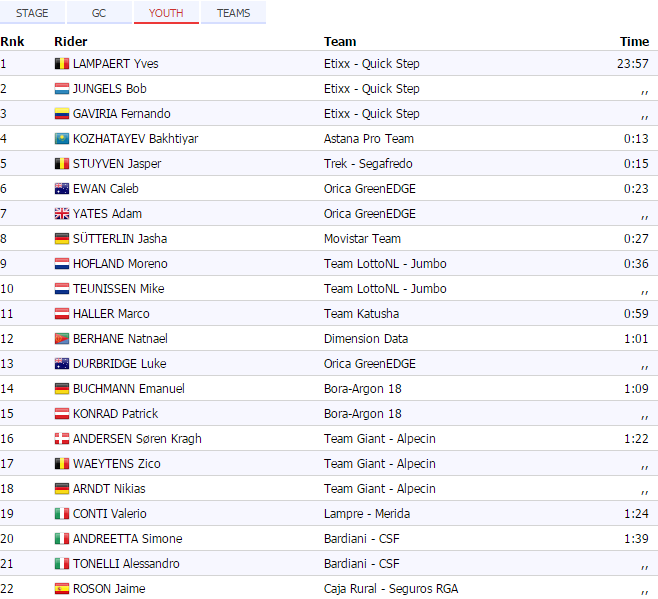This screenshot has width=658, height=599.
Task: Open rider SÜTTERLIN Jasha's page
Action: click(116, 239)
